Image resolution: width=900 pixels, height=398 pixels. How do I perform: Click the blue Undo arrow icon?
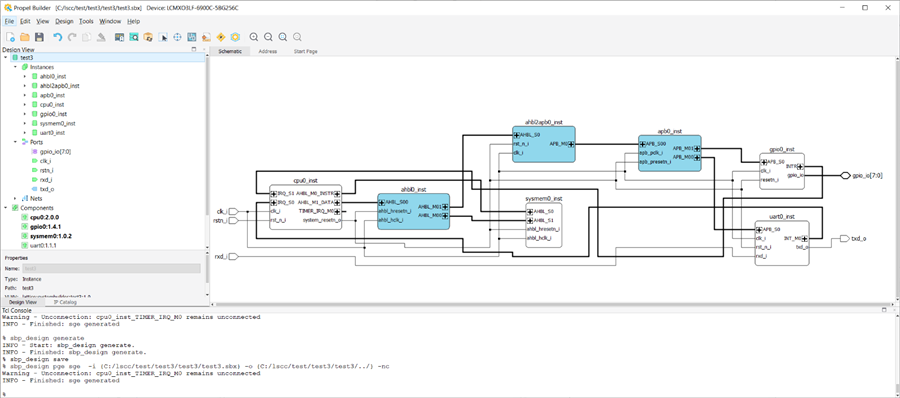(57, 37)
